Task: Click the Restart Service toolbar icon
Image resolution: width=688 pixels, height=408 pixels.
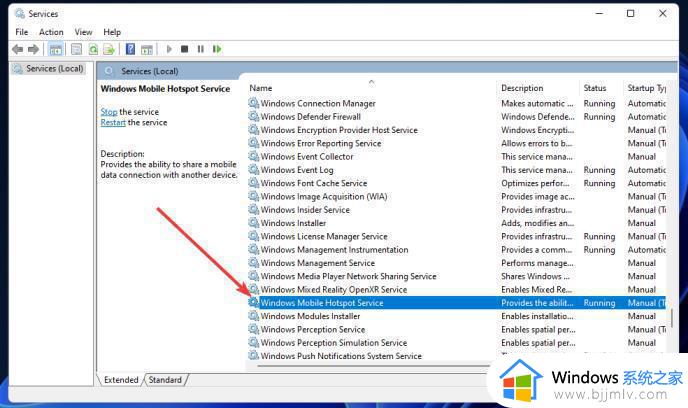Action: (x=217, y=49)
